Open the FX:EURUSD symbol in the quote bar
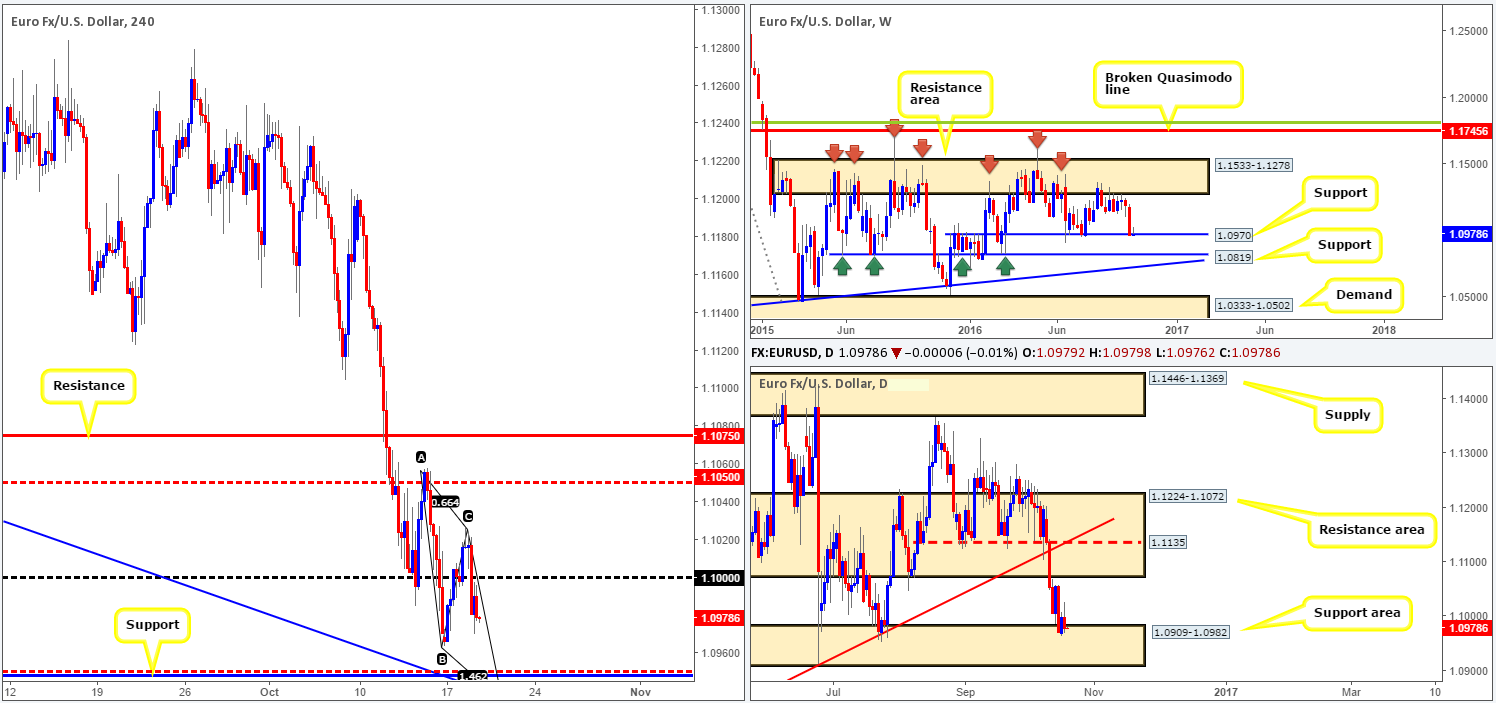This screenshot has width=1496, height=703. pyautogui.click(x=785, y=352)
